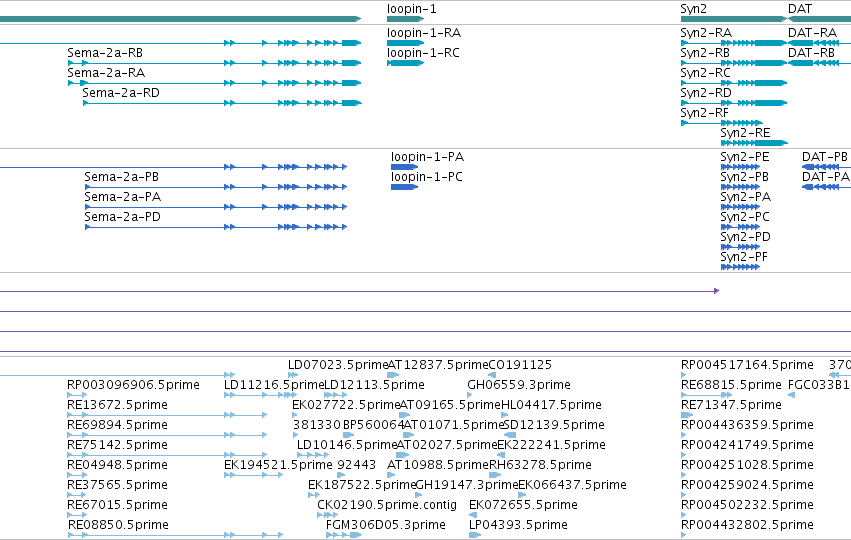The height and width of the screenshot is (540, 851).
Task: Click the EK066437.5prime EST label
Action: point(573,486)
